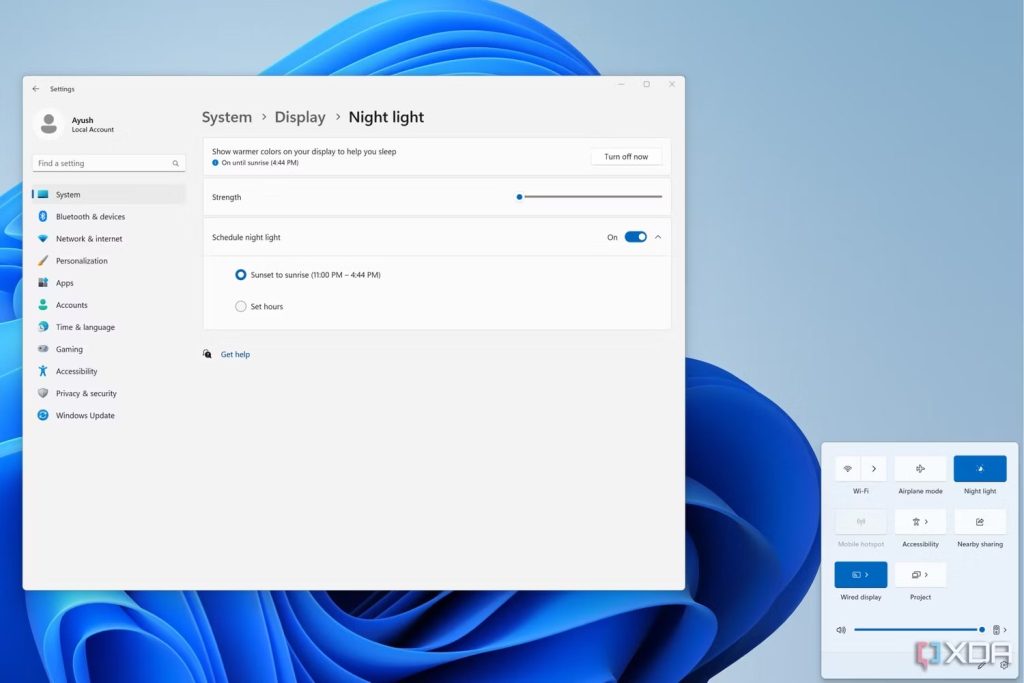Open Bluetooth & devices settings

point(90,217)
